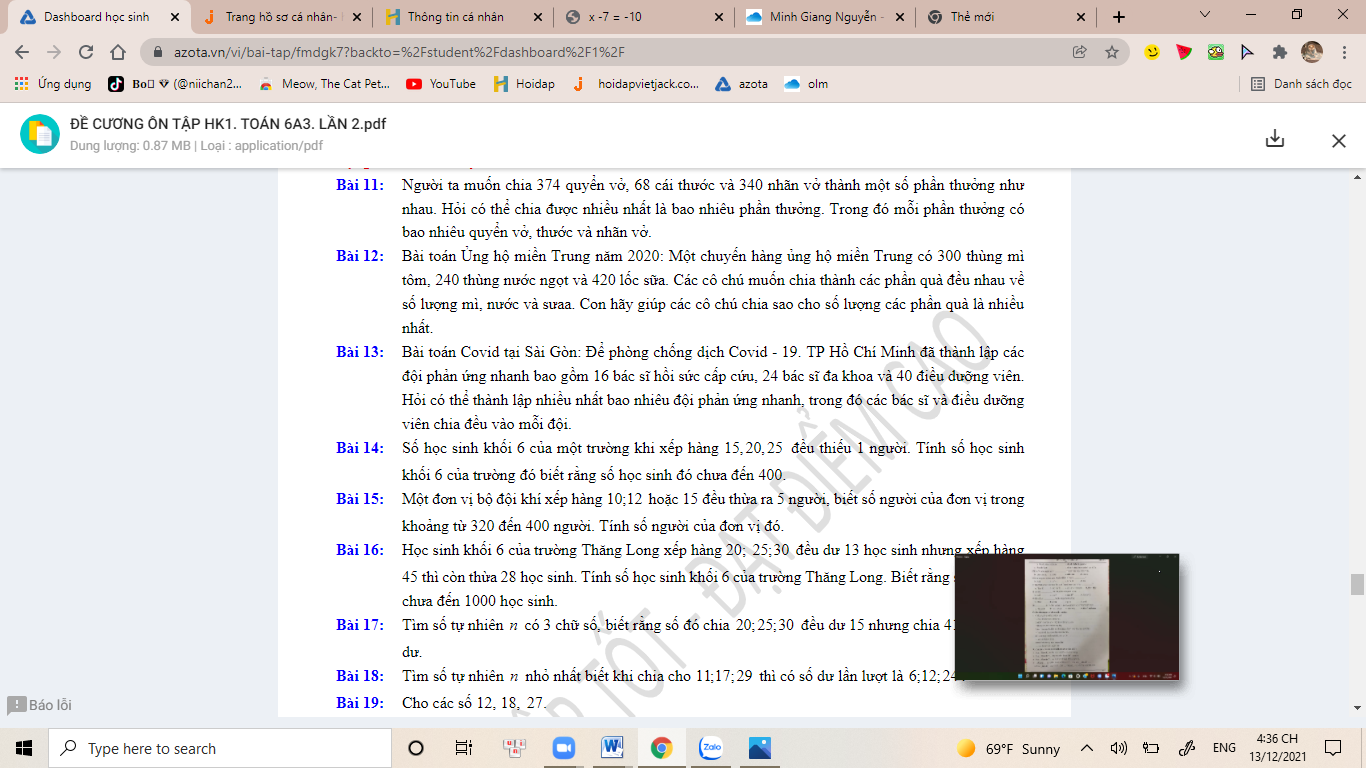Click the Báo lỗi report button
This screenshot has width=1366, height=768.
pos(40,705)
